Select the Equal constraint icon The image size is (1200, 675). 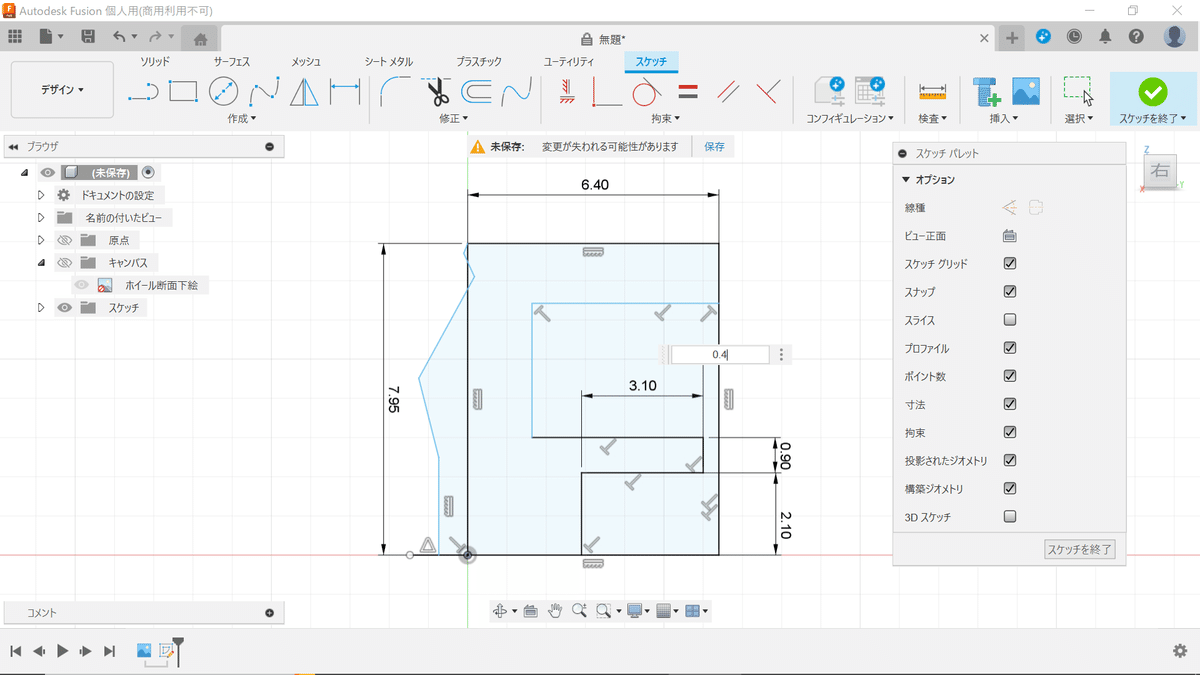pos(687,92)
